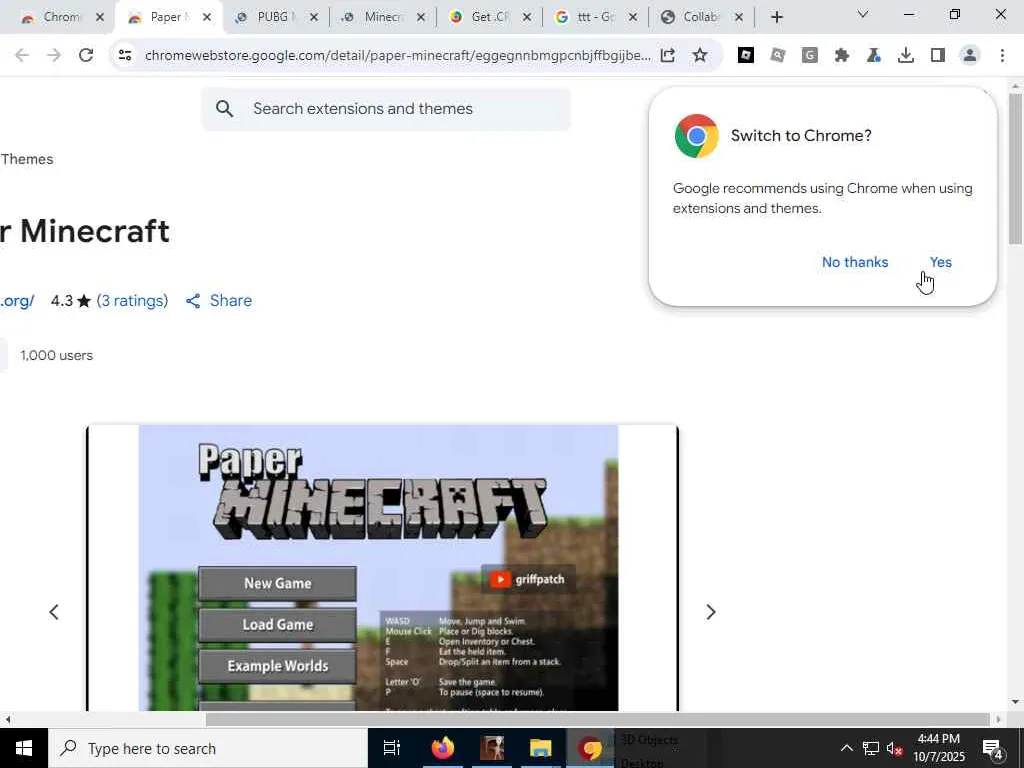Click the 1,000 users text
Screen dimensions: 1024x768
click(57, 356)
